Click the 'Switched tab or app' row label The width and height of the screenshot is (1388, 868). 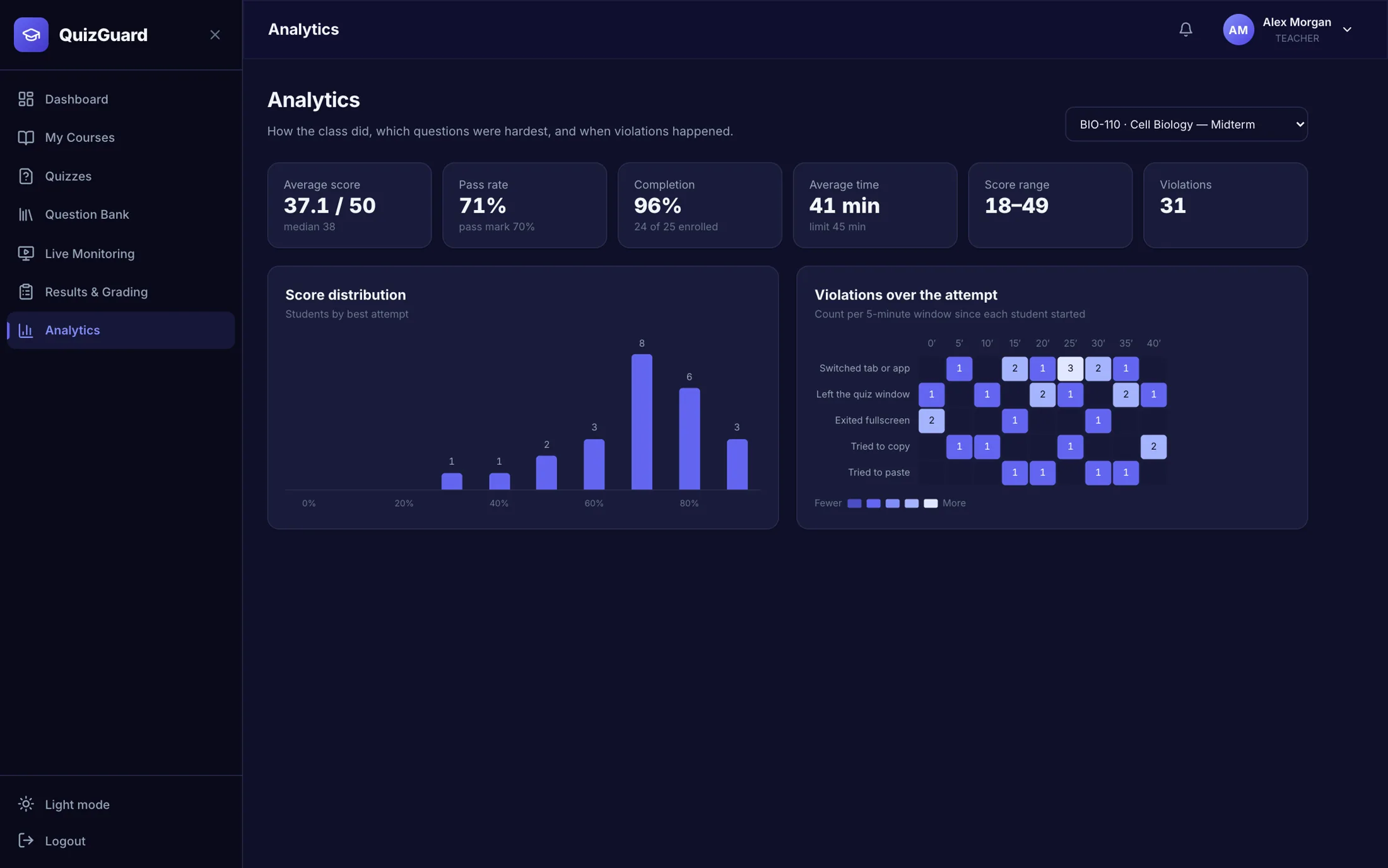tap(864, 368)
